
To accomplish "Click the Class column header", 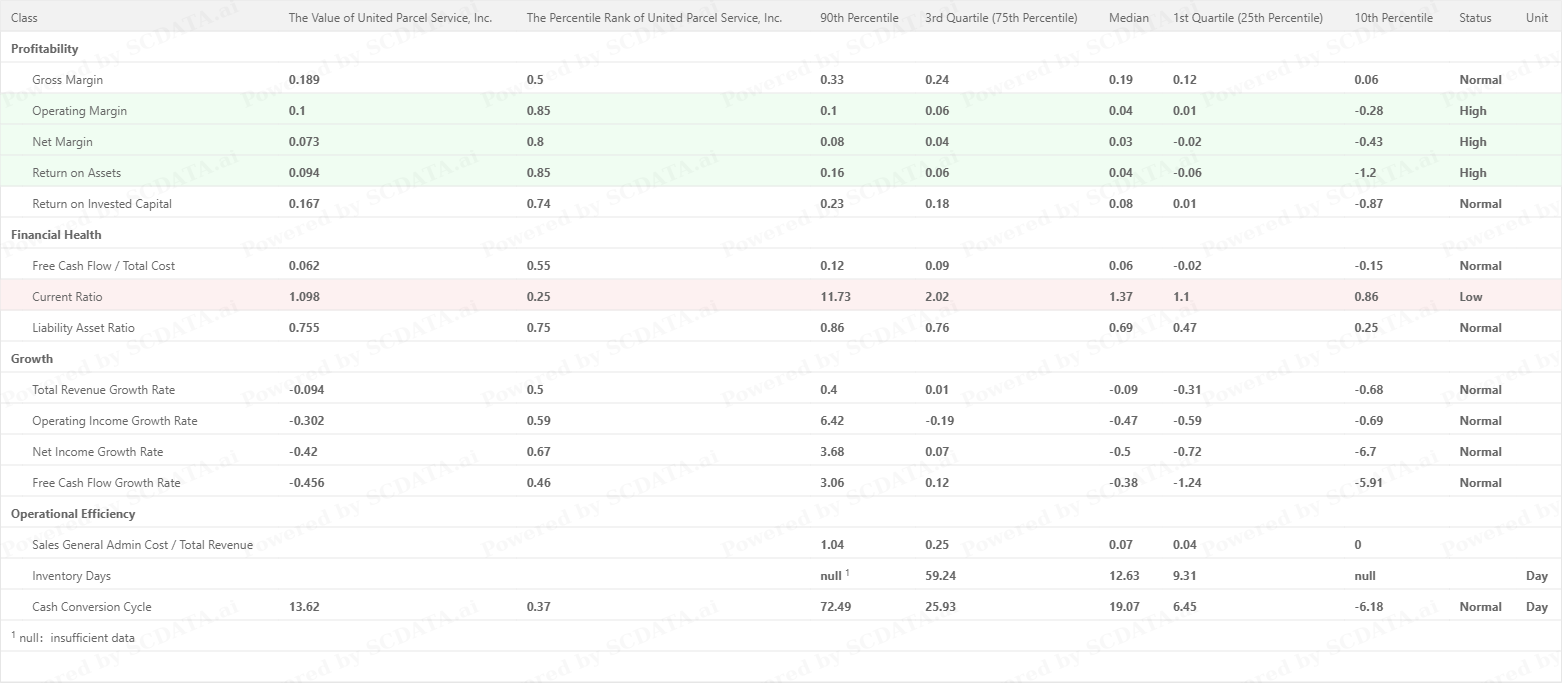I will pos(25,18).
